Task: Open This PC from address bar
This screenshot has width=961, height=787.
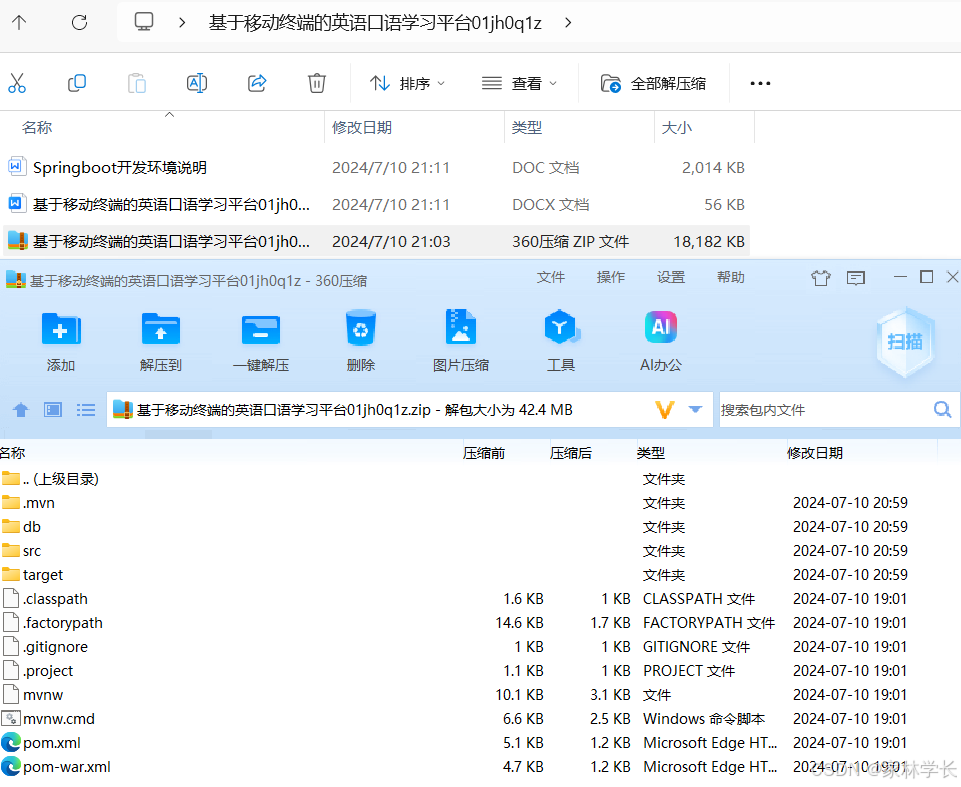Action: click(x=144, y=21)
